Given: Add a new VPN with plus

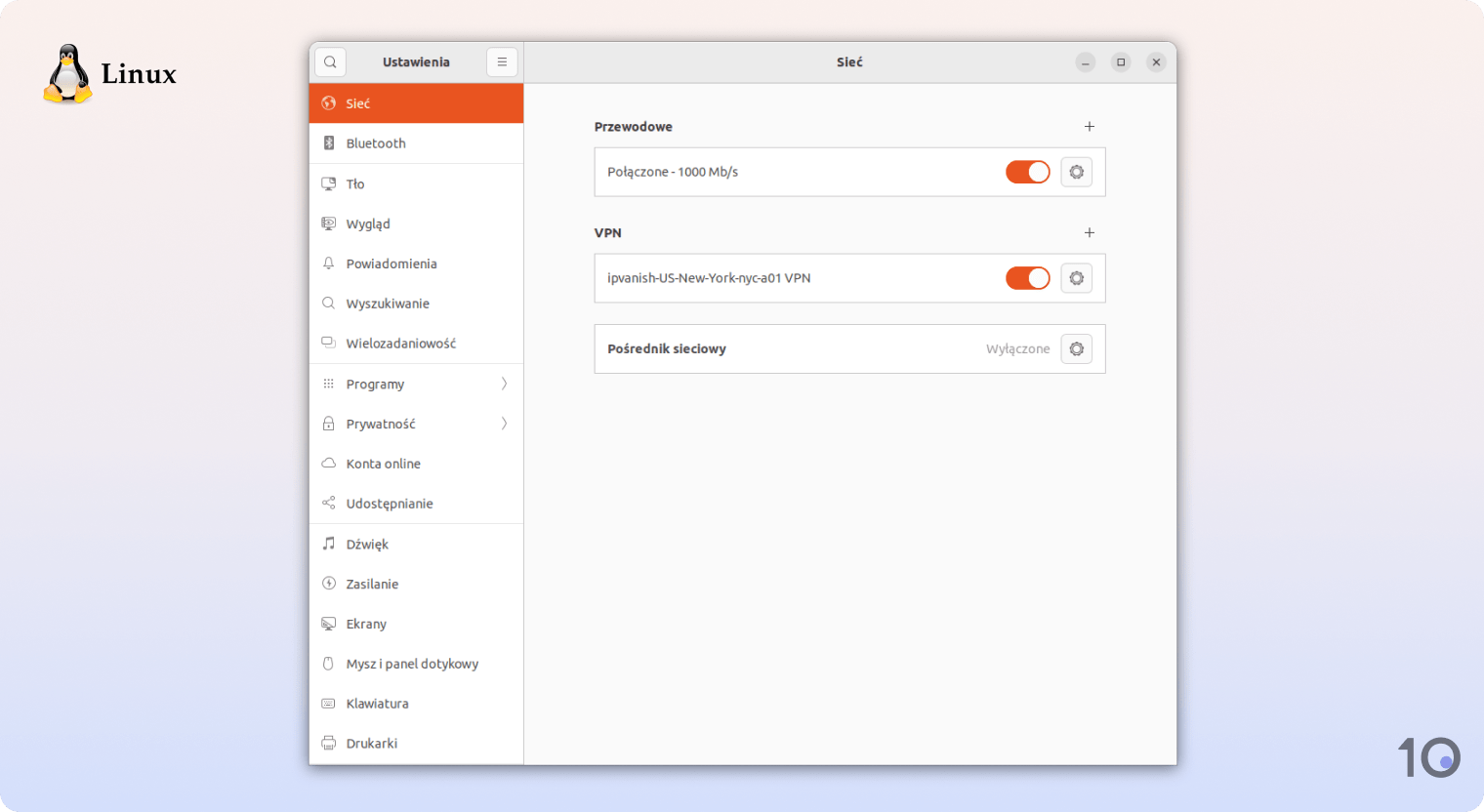Looking at the screenshot, I should pyautogui.click(x=1090, y=233).
